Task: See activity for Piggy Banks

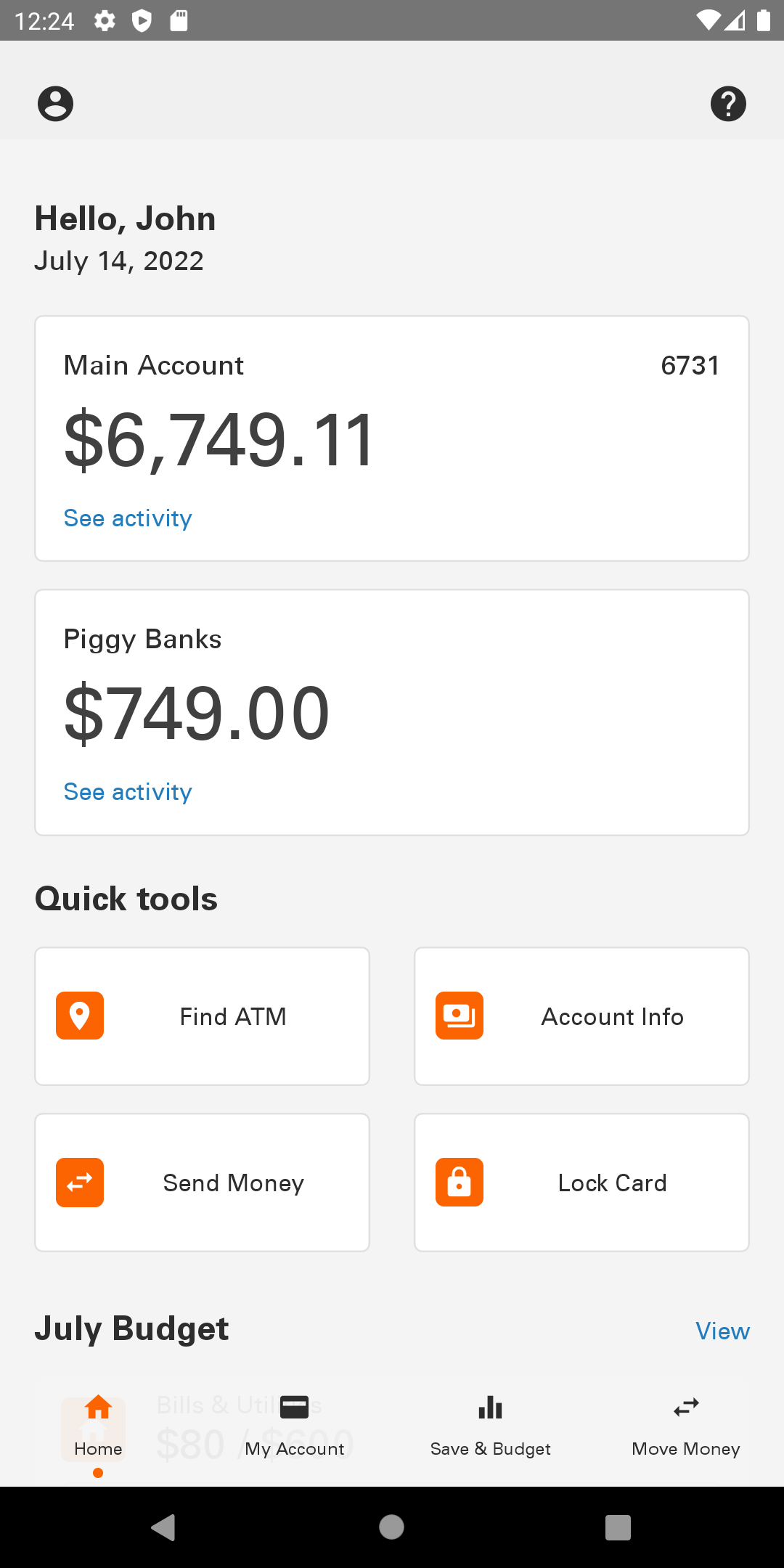Action: [x=128, y=792]
